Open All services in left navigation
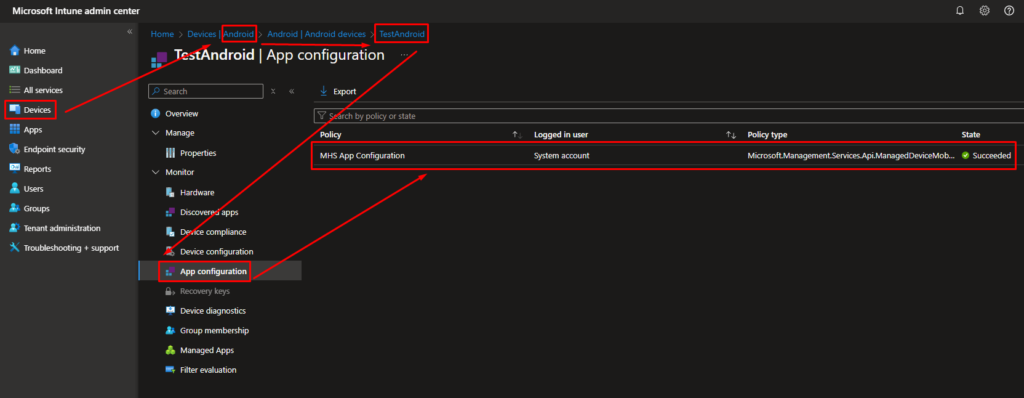Screen dimensions: 1024x398 (x=43, y=90)
